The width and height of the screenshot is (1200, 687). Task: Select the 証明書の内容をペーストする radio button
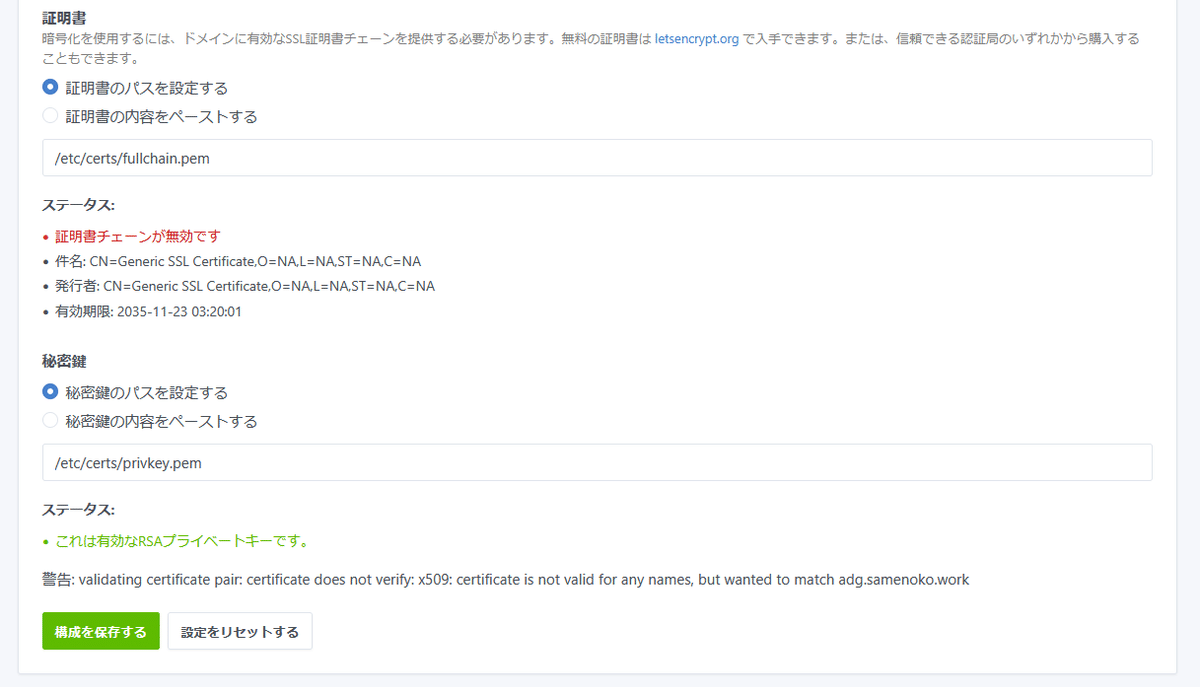coord(50,115)
